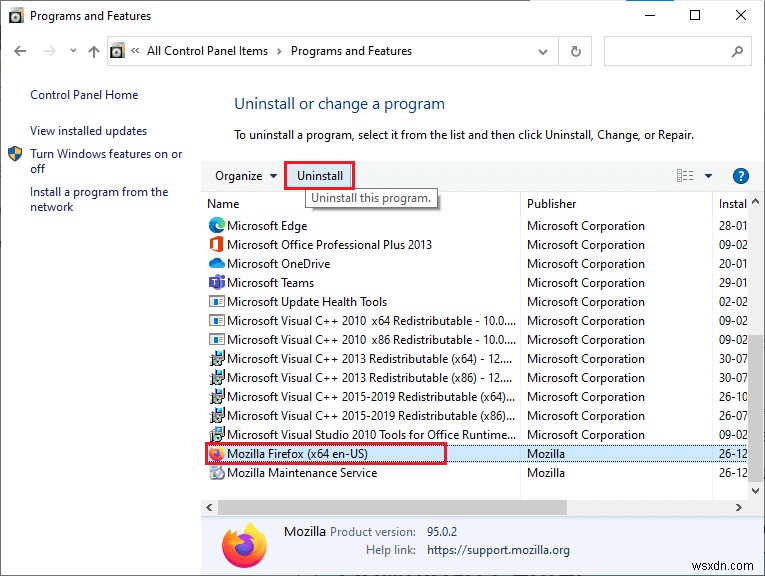Click the large Firefox logo in details pane
765x576 pixels.
[x=244, y=545]
